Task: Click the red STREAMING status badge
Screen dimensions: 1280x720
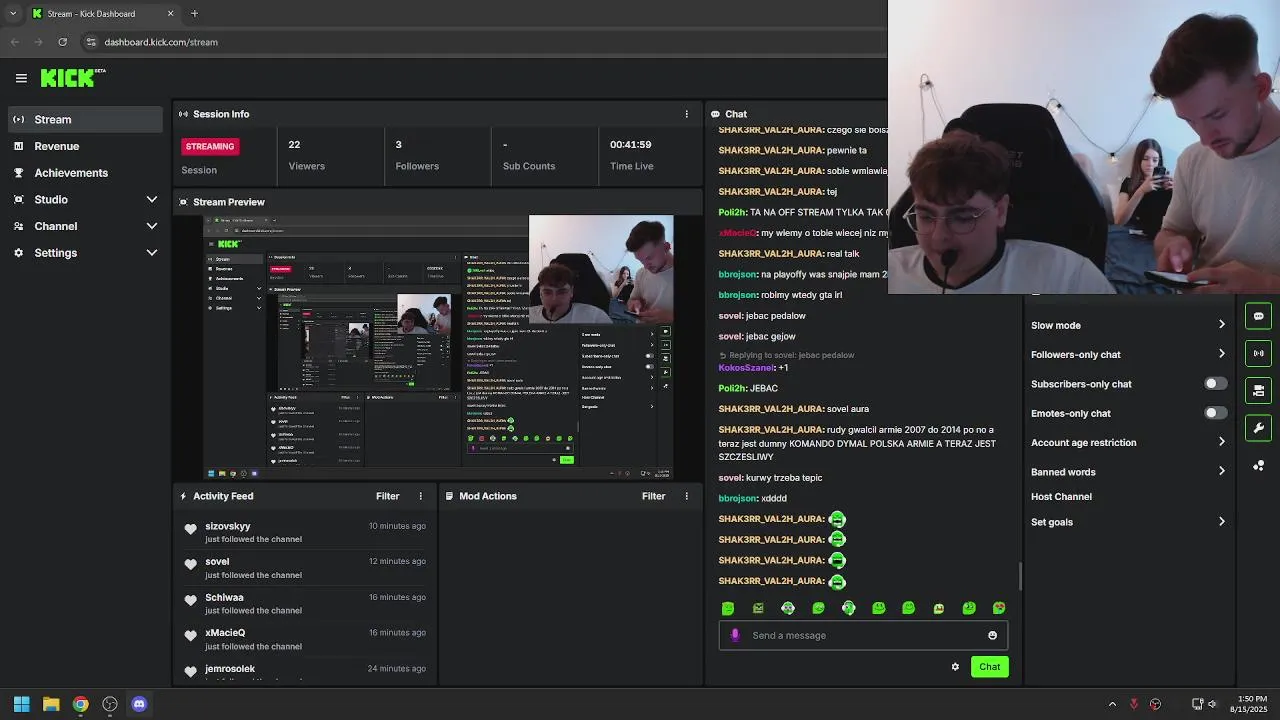Action: [x=209, y=146]
